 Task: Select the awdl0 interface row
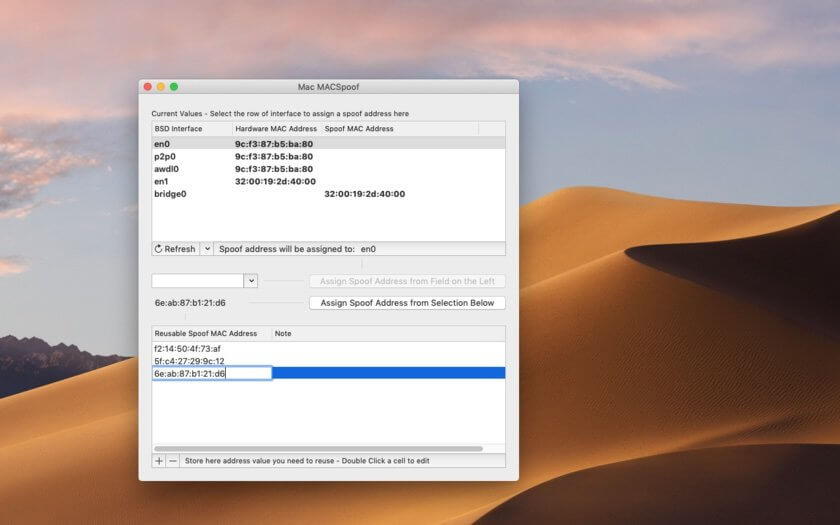tap(167, 169)
